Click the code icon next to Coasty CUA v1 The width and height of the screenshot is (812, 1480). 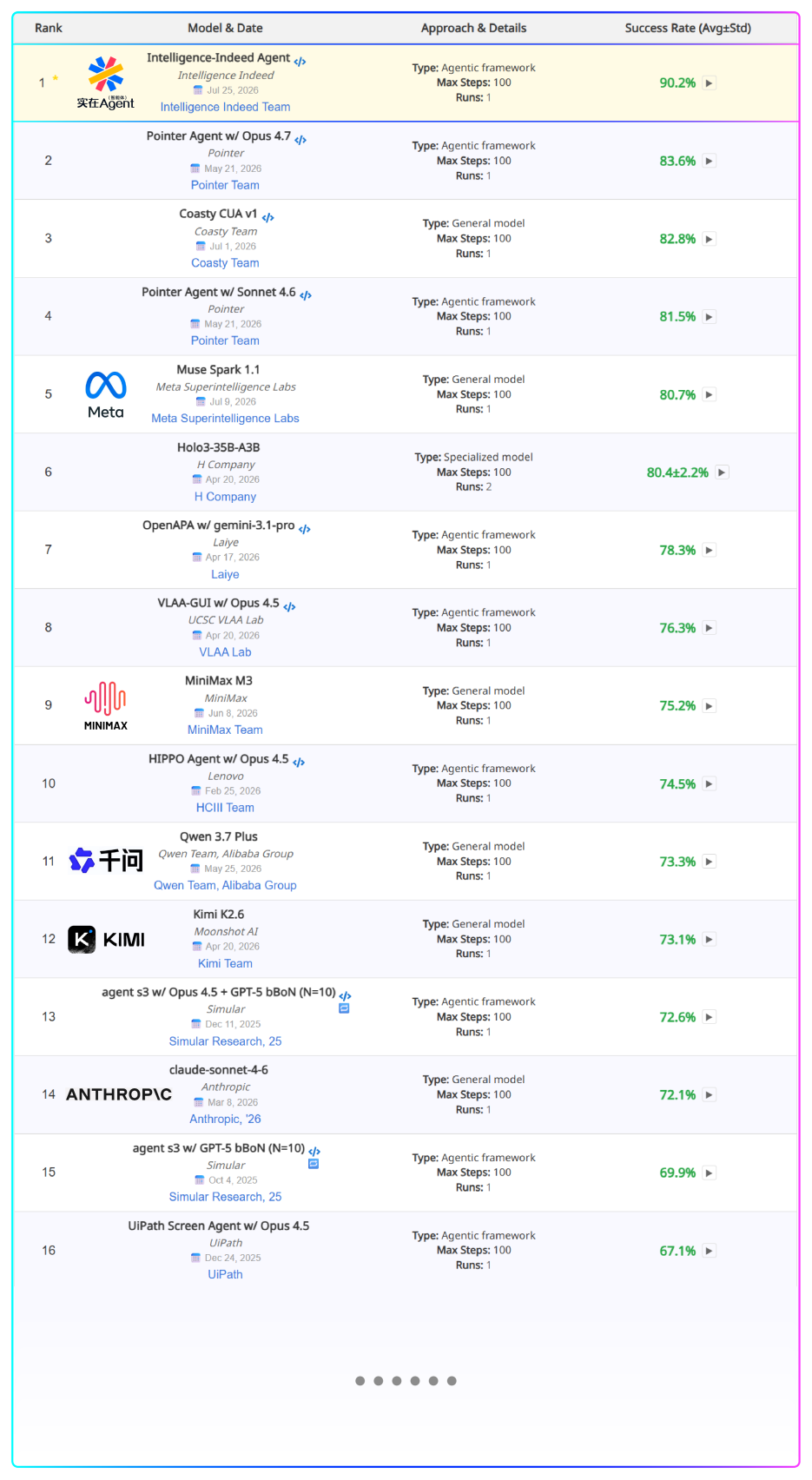pos(267,218)
